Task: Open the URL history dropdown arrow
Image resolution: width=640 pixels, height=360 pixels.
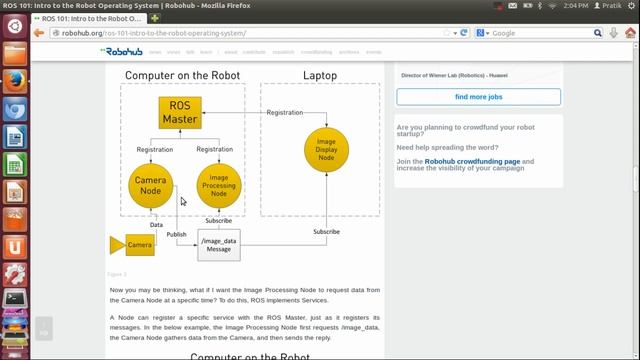Action: 455,33
